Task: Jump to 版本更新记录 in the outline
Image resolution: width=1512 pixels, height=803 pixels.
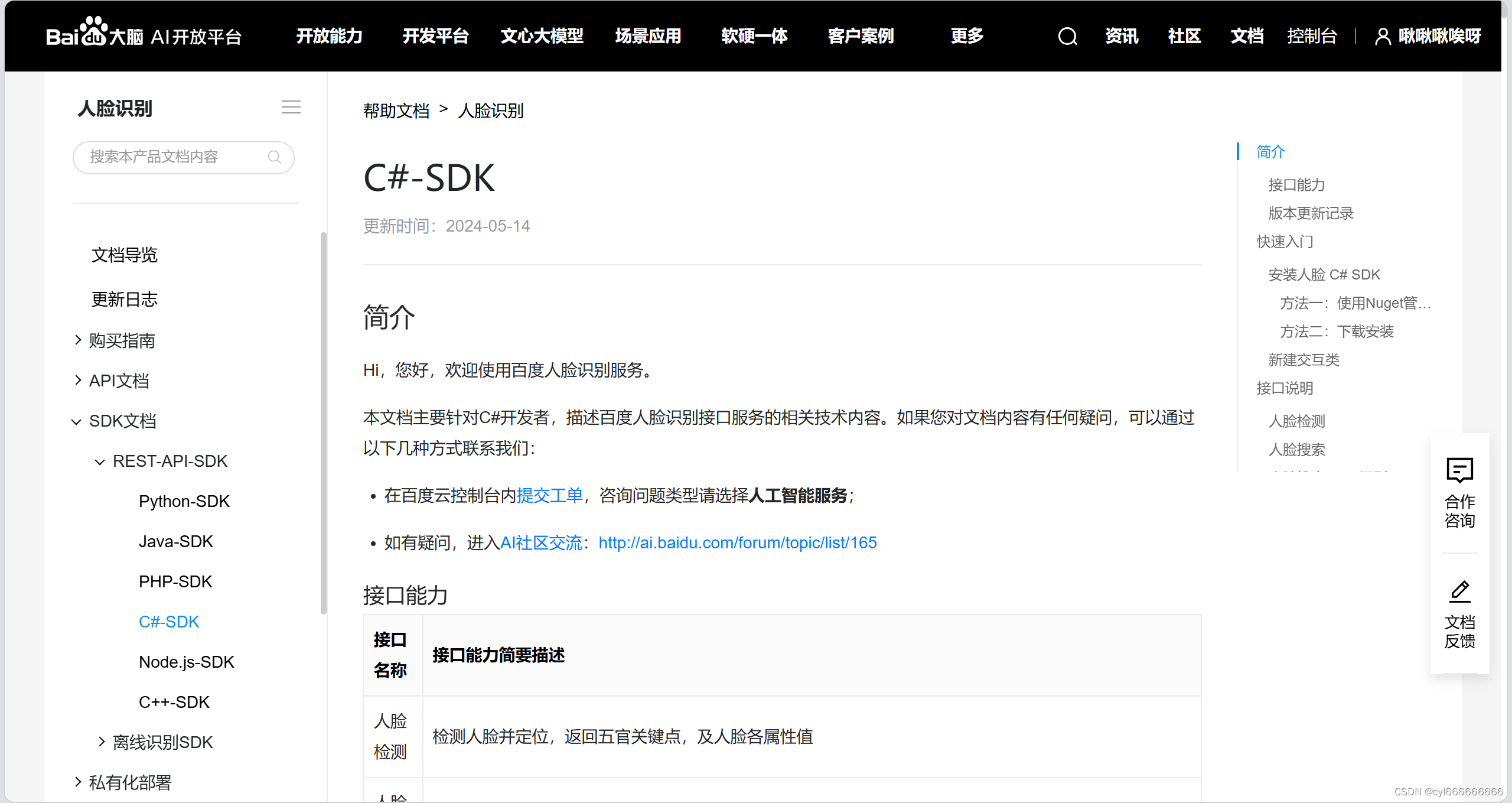Action: coord(1310,213)
